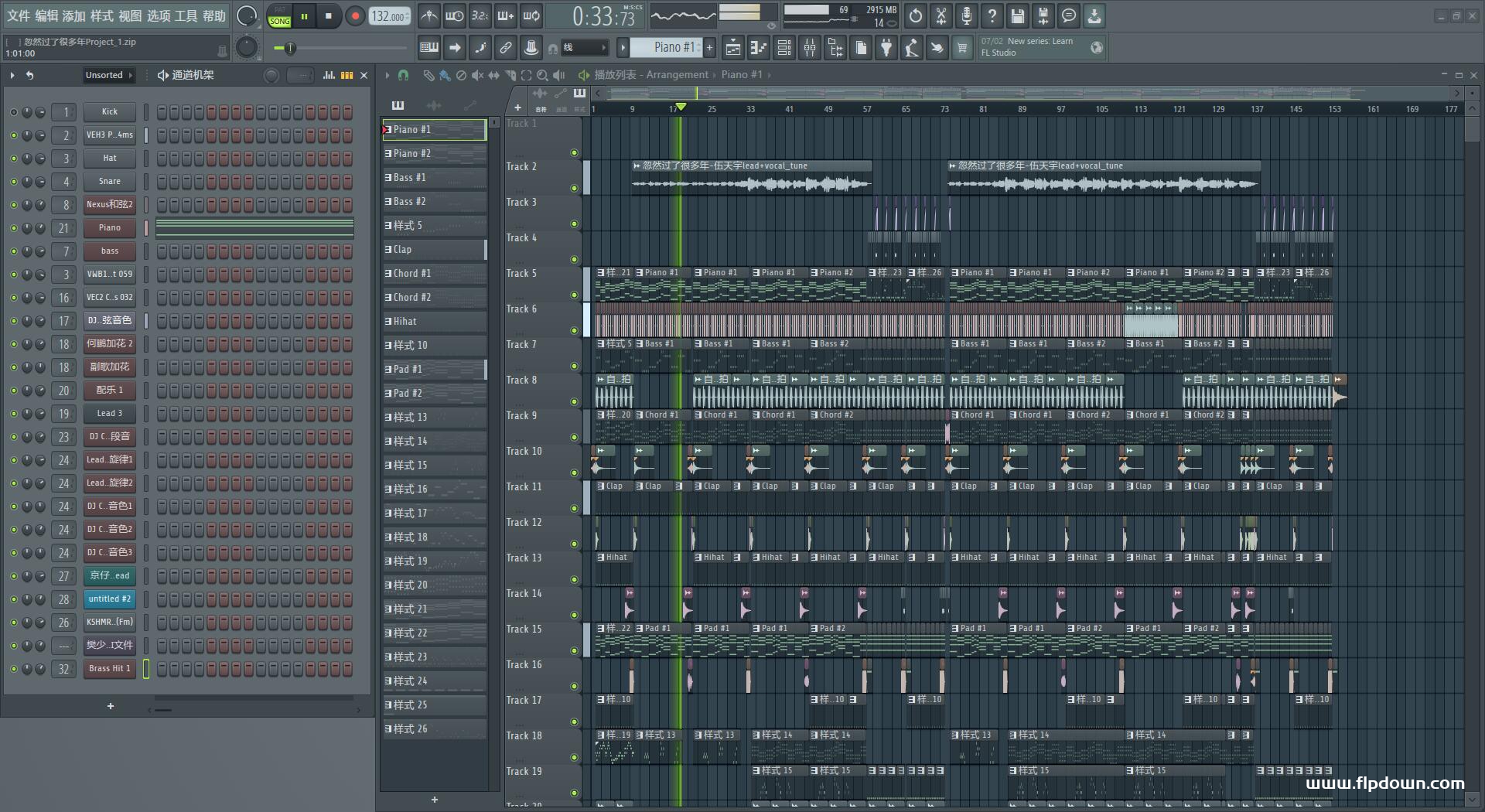1485x812 pixels.
Task: Expand the pattern menu arrow before Piano #1
Action: coord(623,48)
